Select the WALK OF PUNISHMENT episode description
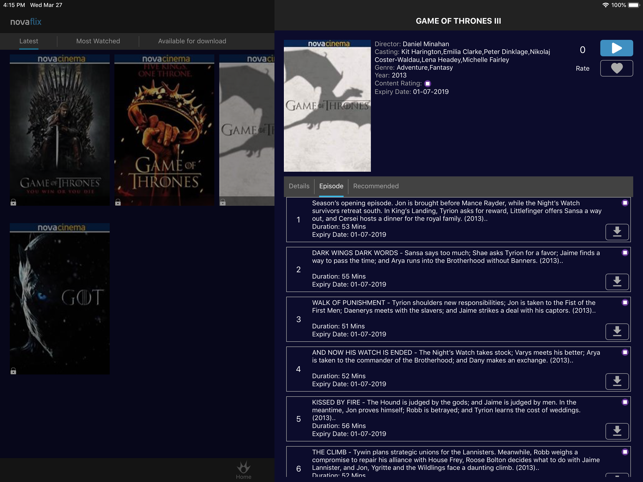 [x=454, y=306]
